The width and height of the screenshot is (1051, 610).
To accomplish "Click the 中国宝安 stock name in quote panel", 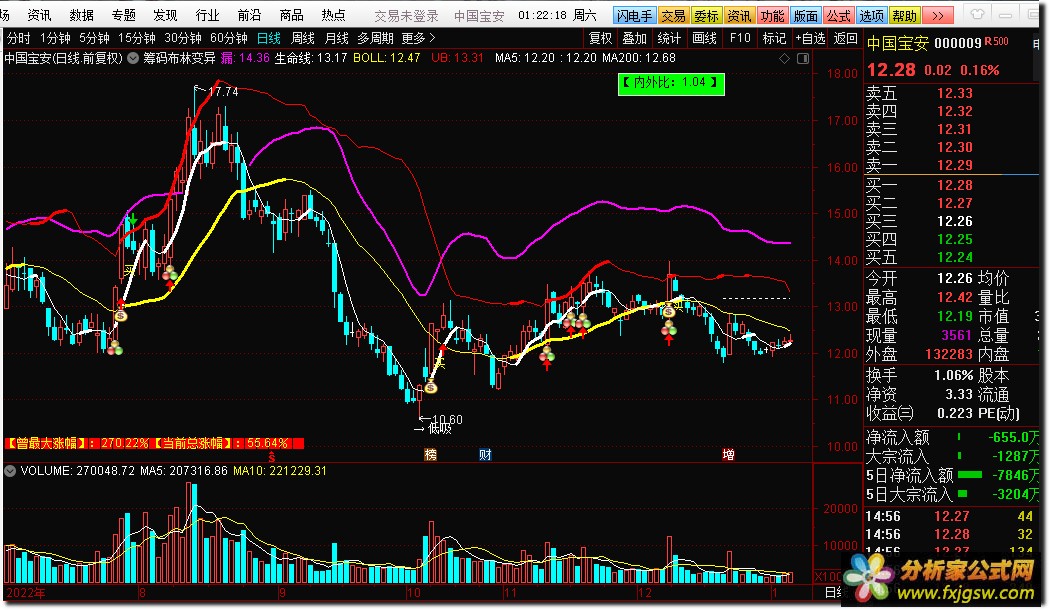I will (x=898, y=44).
